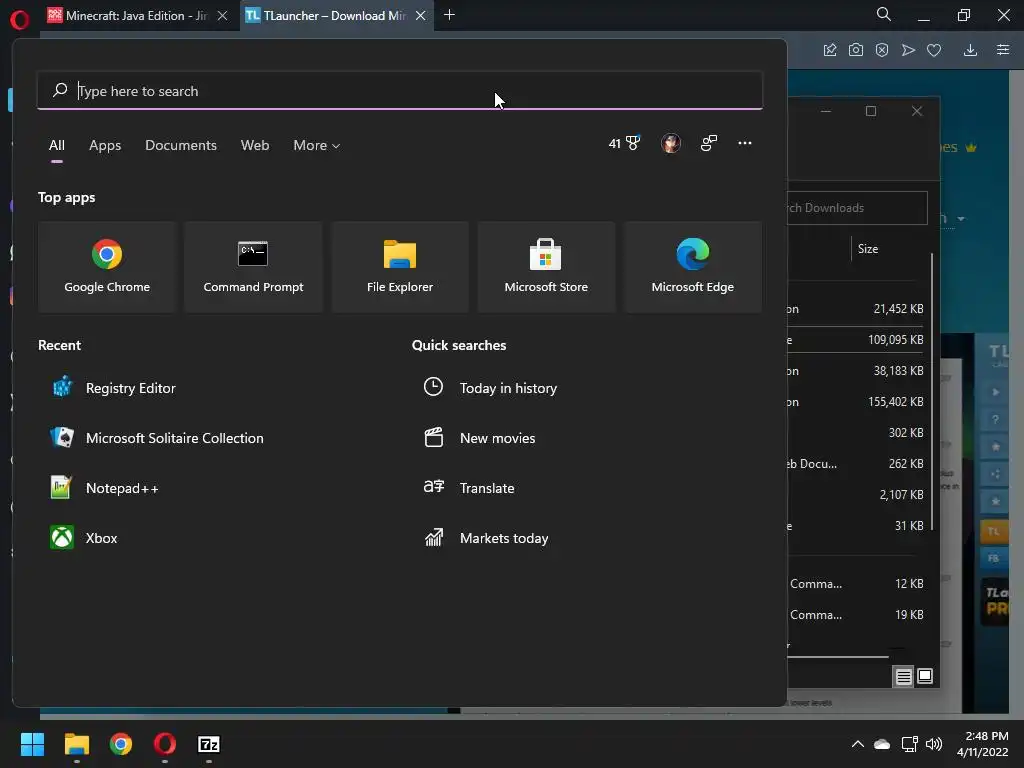
Task: Open network status tray icon
Action: click(x=909, y=744)
